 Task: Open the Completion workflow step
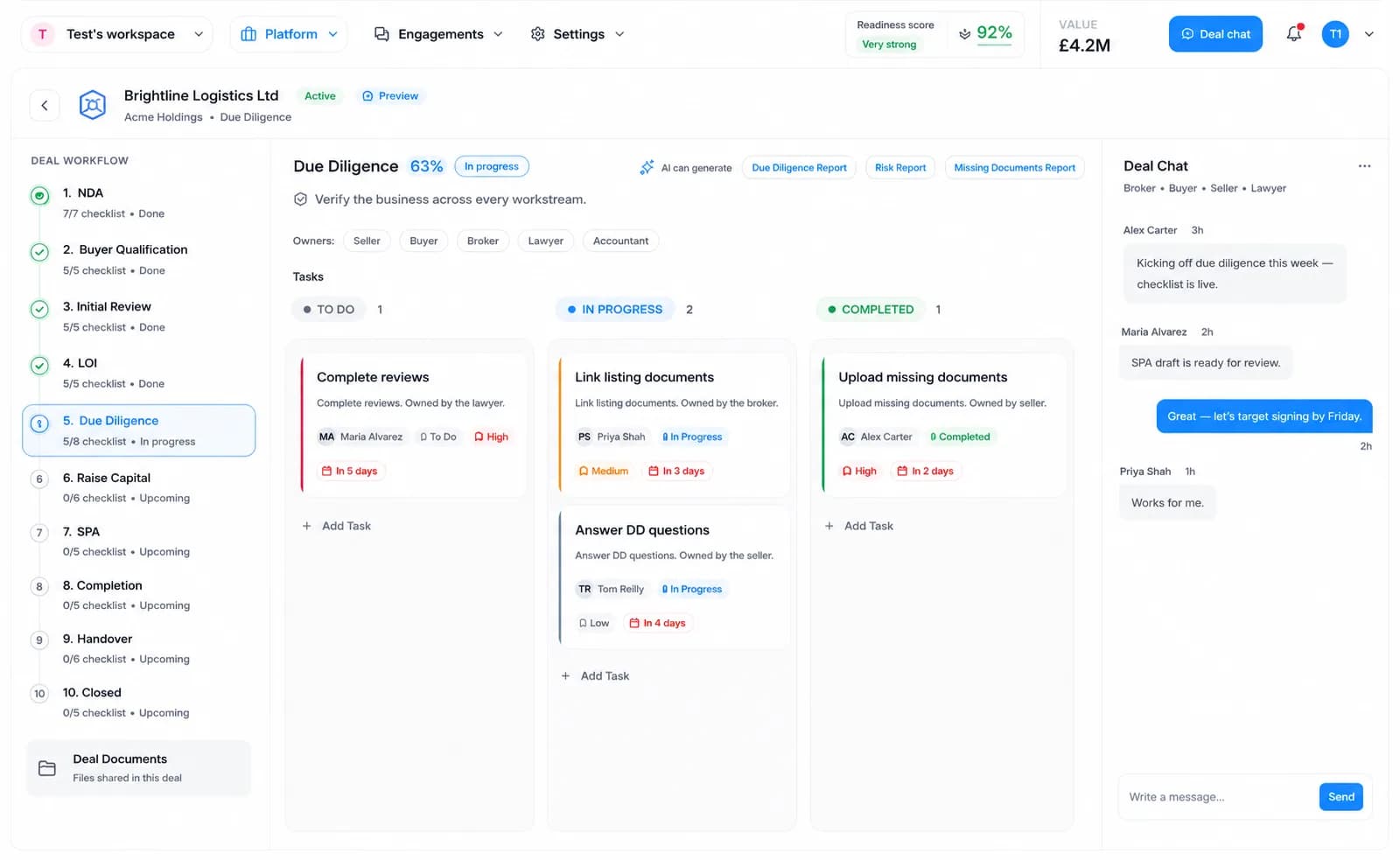pyautogui.click(x=140, y=595)
